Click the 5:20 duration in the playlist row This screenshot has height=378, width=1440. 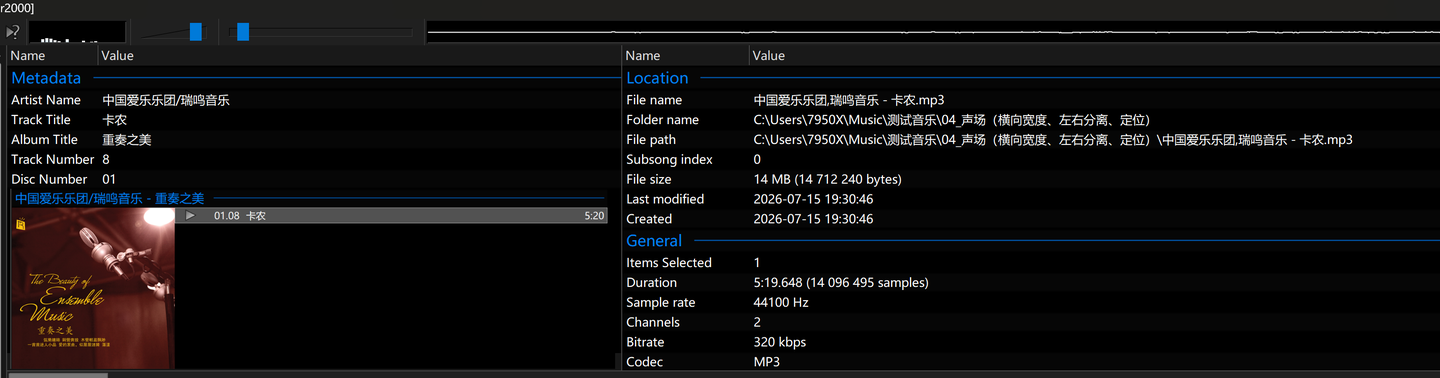(x=594, y=215)
